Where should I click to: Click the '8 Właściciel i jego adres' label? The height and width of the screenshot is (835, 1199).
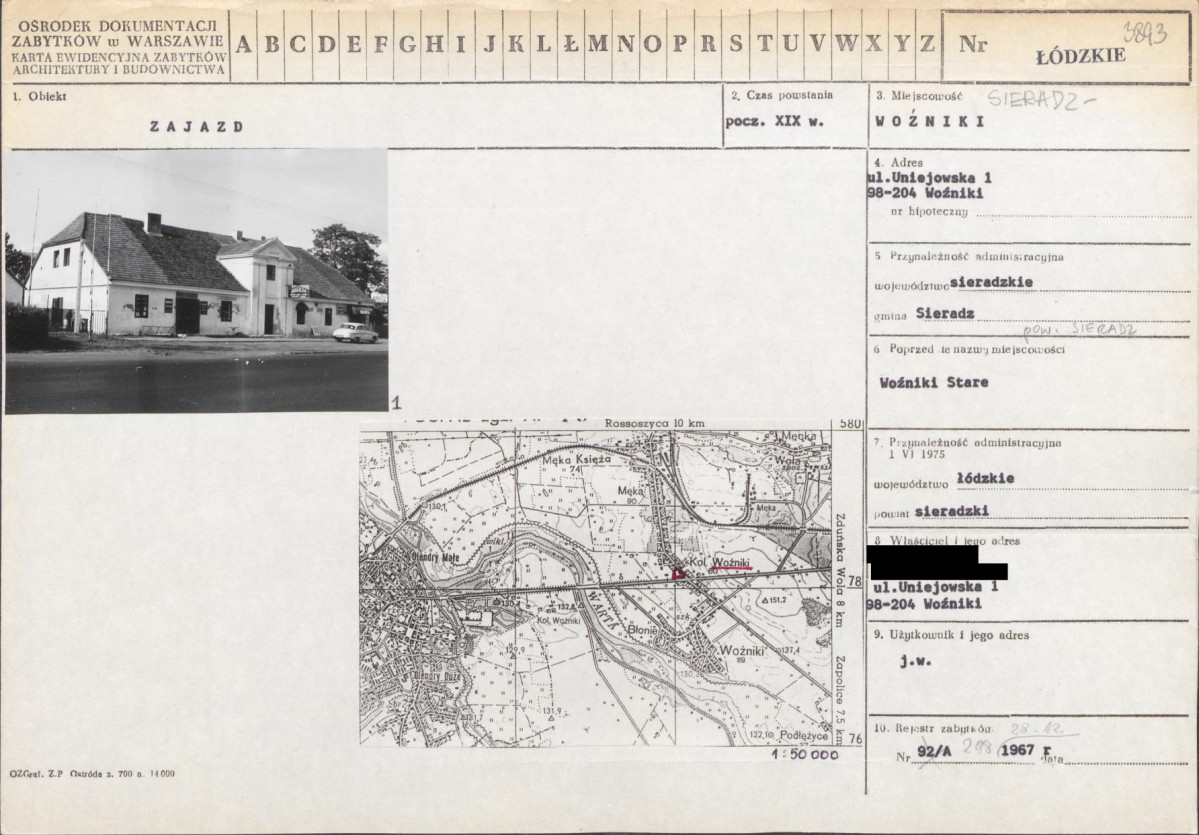click(947, 541)
